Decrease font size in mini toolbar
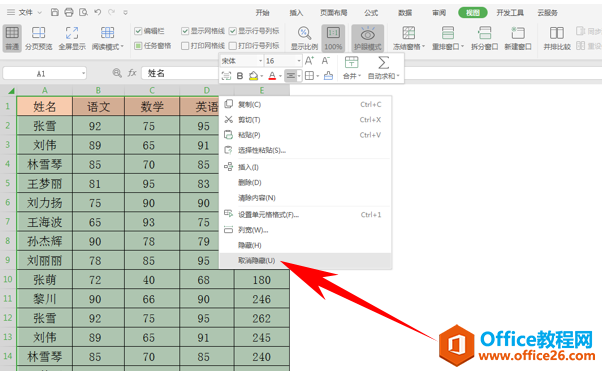The height and width of the screenshot is (373, 602). (x=326, y=61)
